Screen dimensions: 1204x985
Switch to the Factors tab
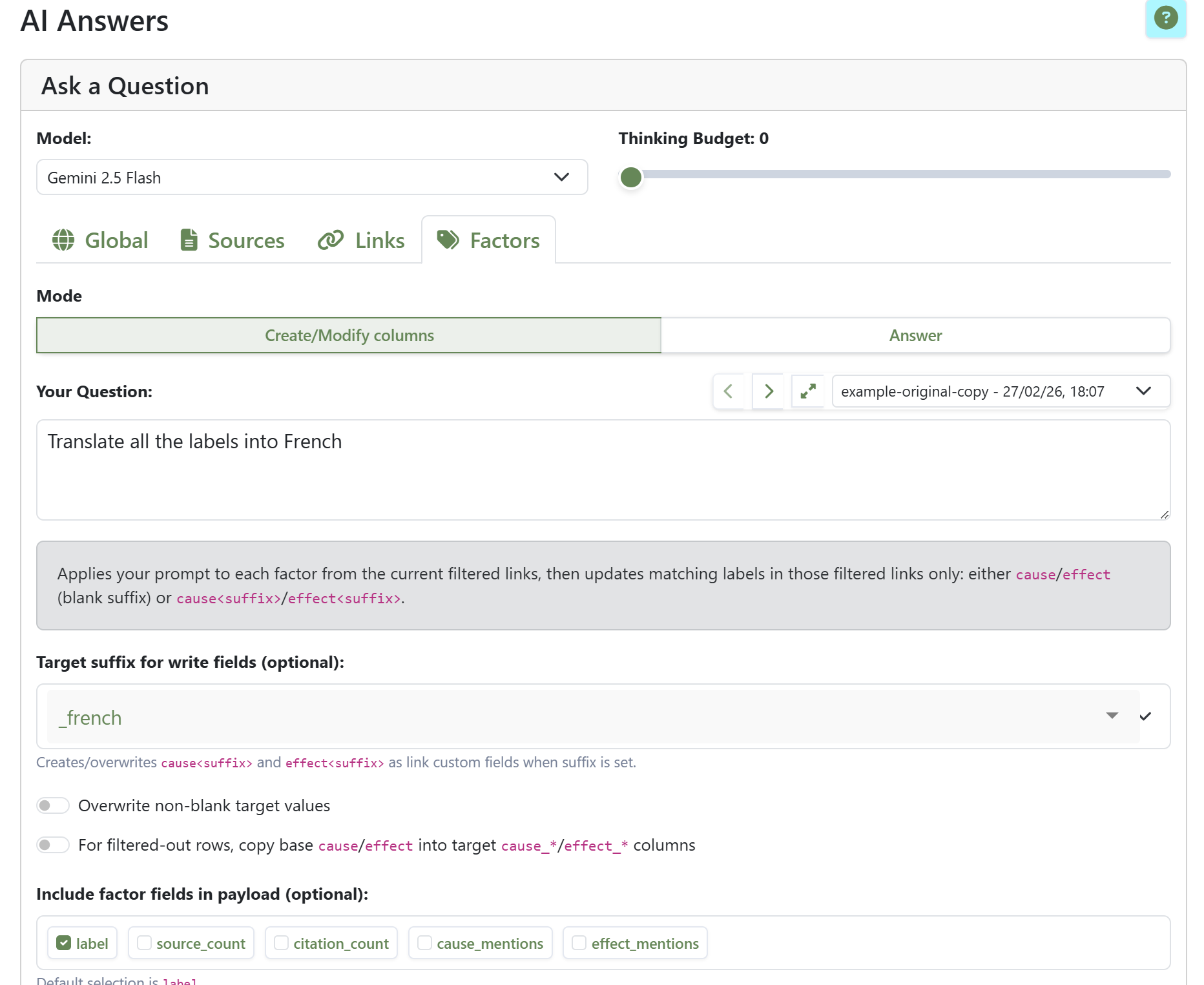point(489,240)
